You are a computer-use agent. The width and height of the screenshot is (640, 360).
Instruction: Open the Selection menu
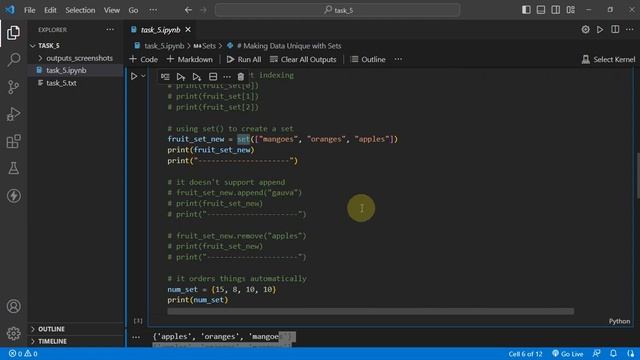pos(80,10)
